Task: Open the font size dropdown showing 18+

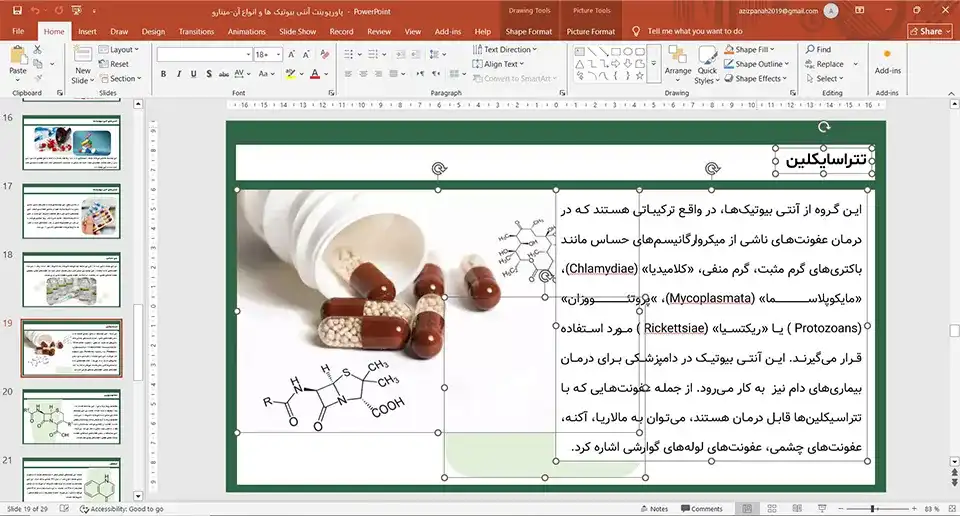Action: point(279,54)
